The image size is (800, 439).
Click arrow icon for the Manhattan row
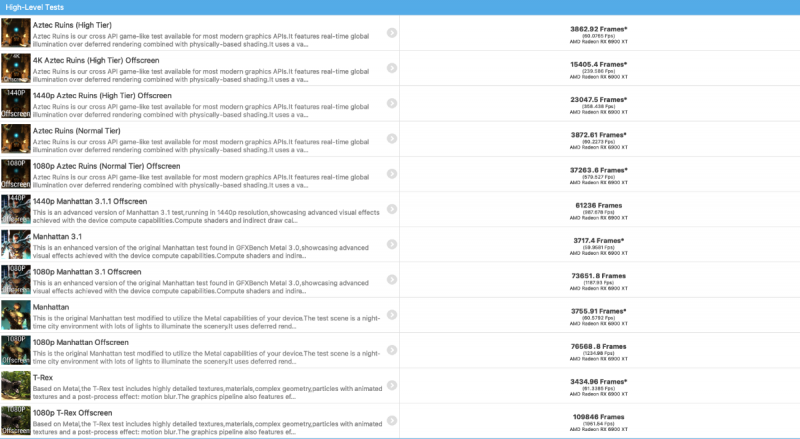tap(392, 314)
